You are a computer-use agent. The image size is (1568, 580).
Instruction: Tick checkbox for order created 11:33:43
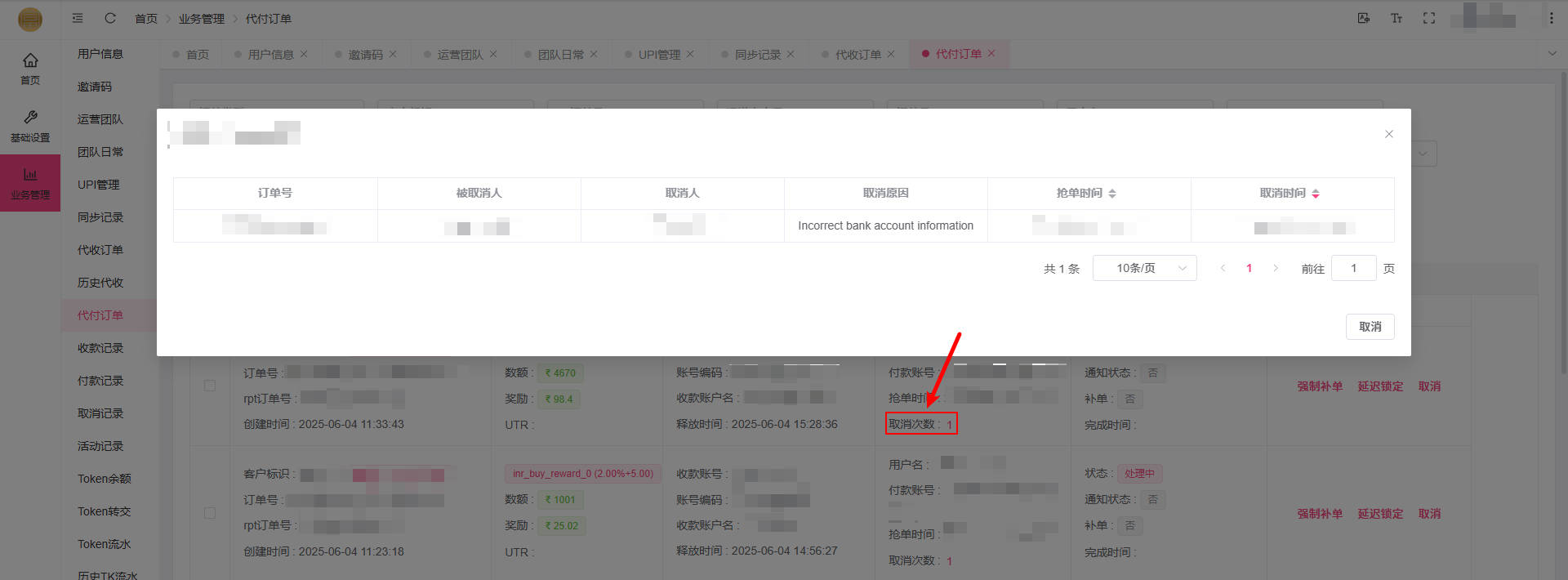point(210,386)
